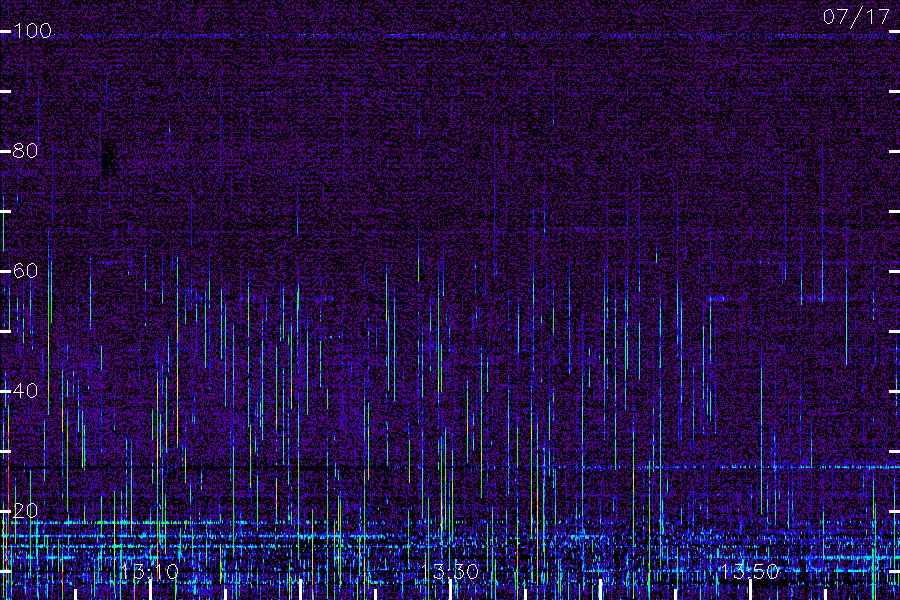Click the 07/17 date label
The image size is (900, 600).
pyautogui.click(x=856, y=17)
